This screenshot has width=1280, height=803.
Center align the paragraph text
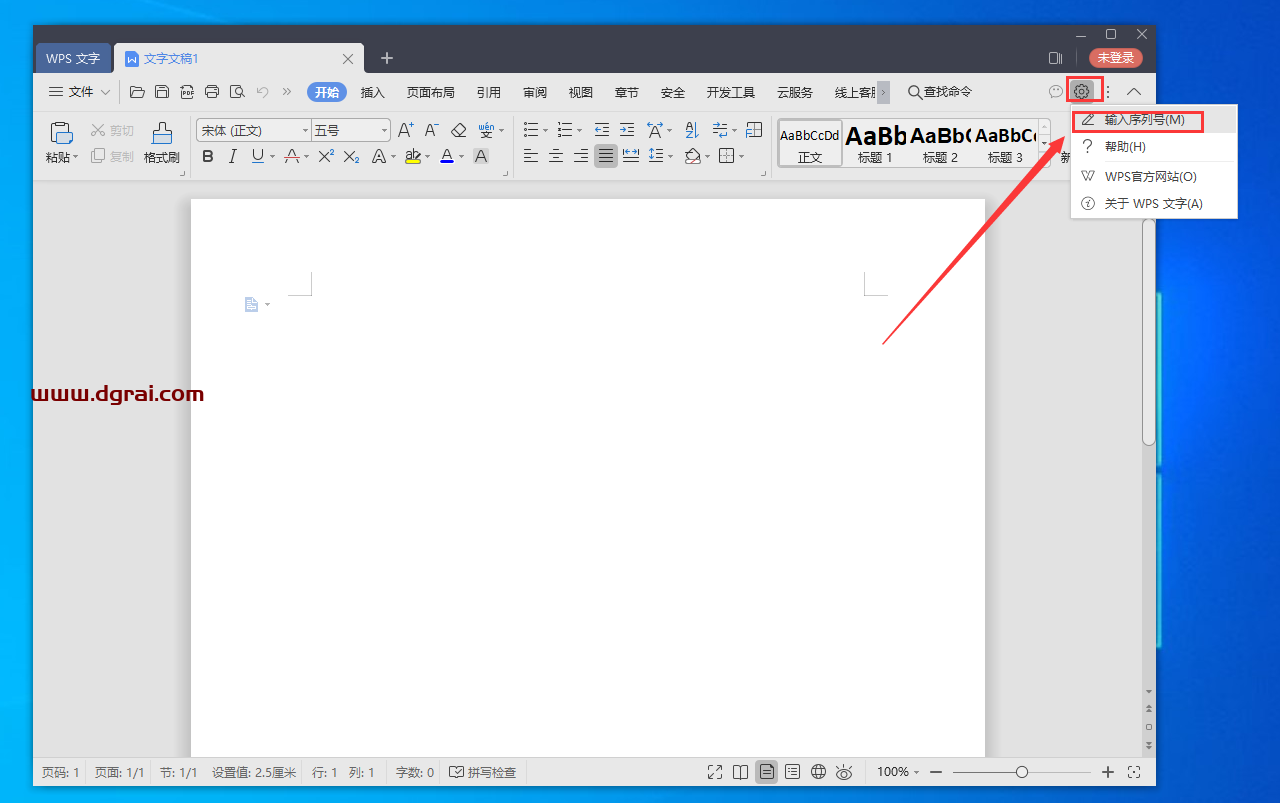click(x=556, y=156)
